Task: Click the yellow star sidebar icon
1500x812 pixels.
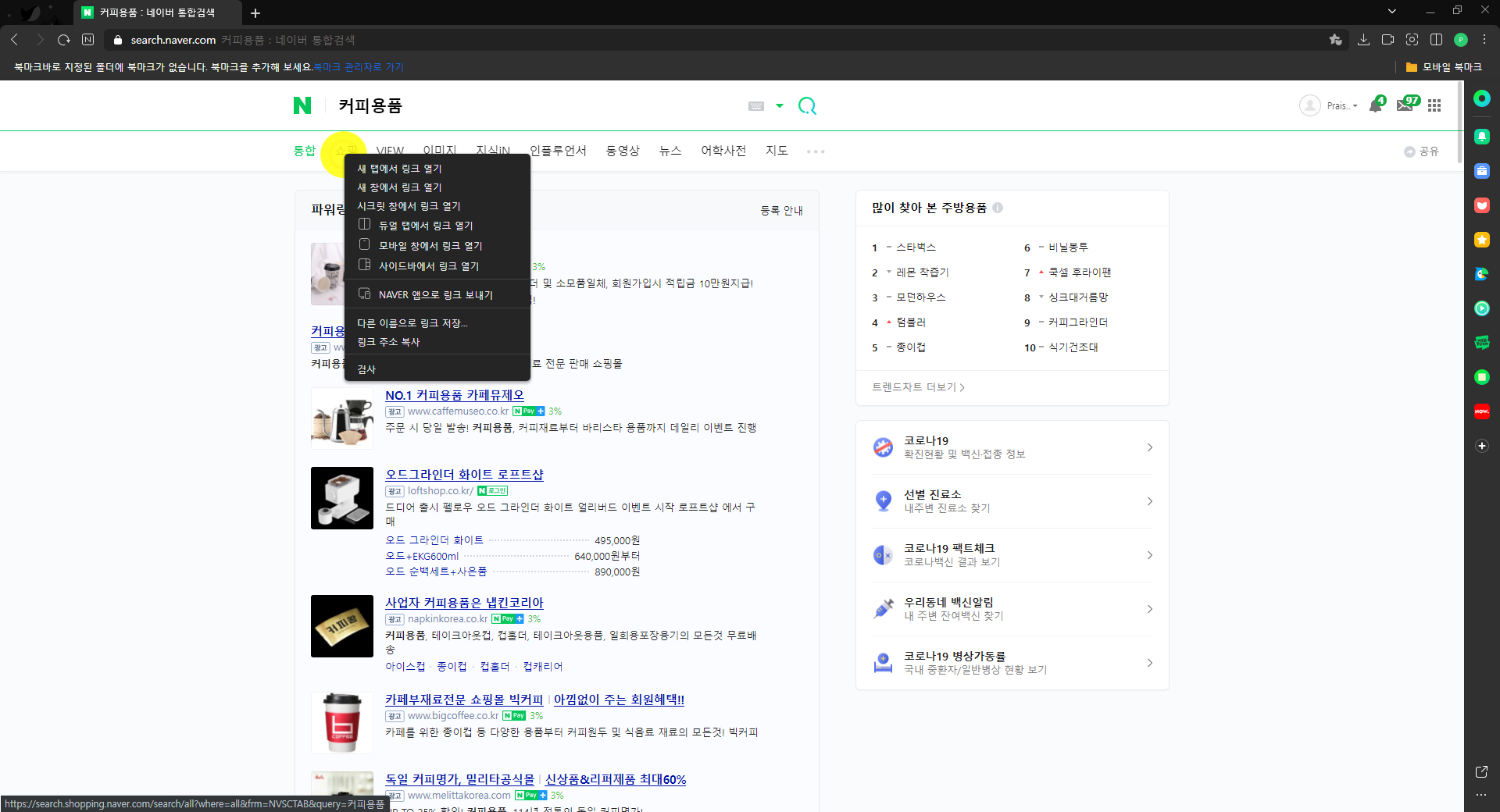Action: point(1482,240)
